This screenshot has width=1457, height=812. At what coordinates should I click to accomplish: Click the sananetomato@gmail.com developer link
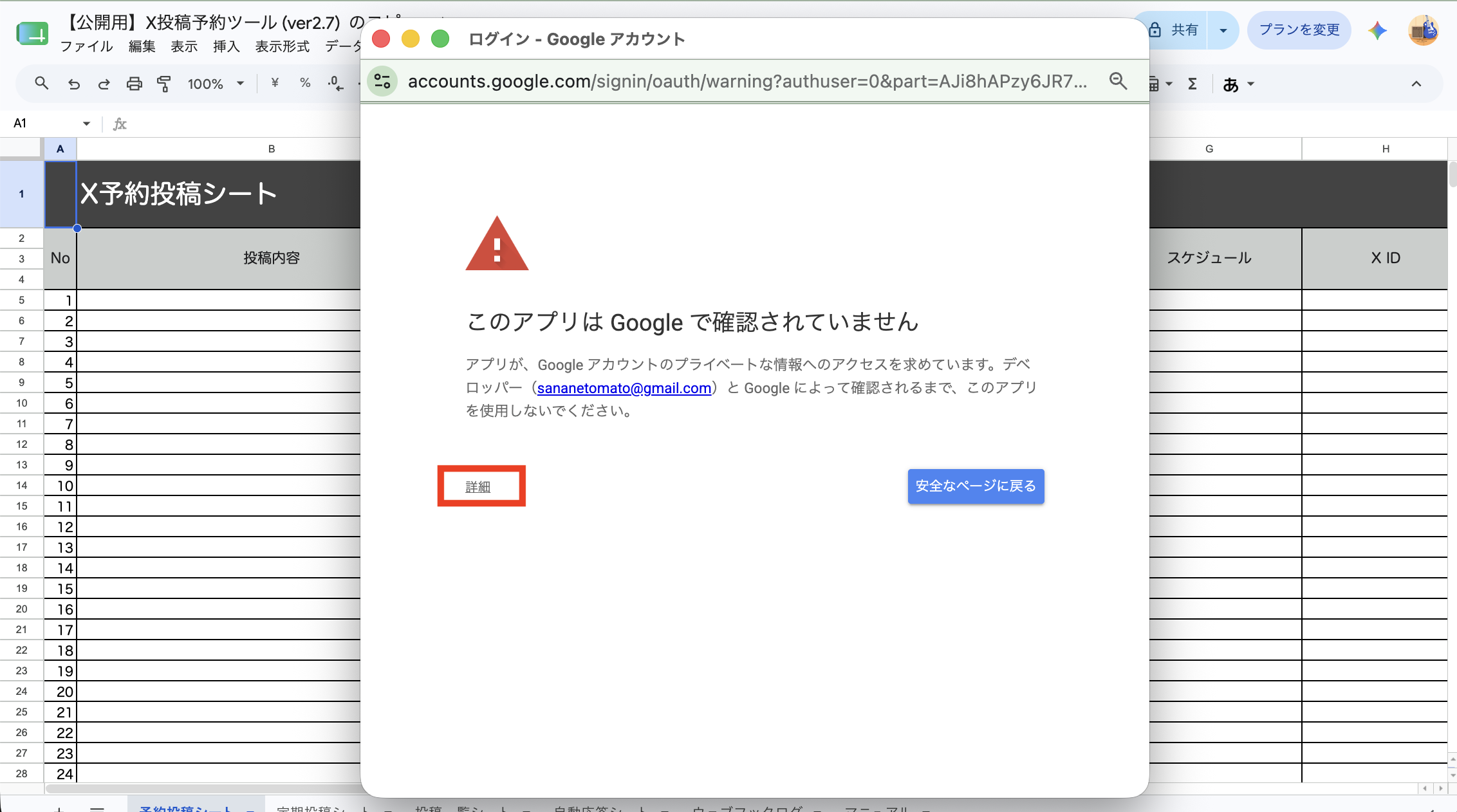point(624,388)
